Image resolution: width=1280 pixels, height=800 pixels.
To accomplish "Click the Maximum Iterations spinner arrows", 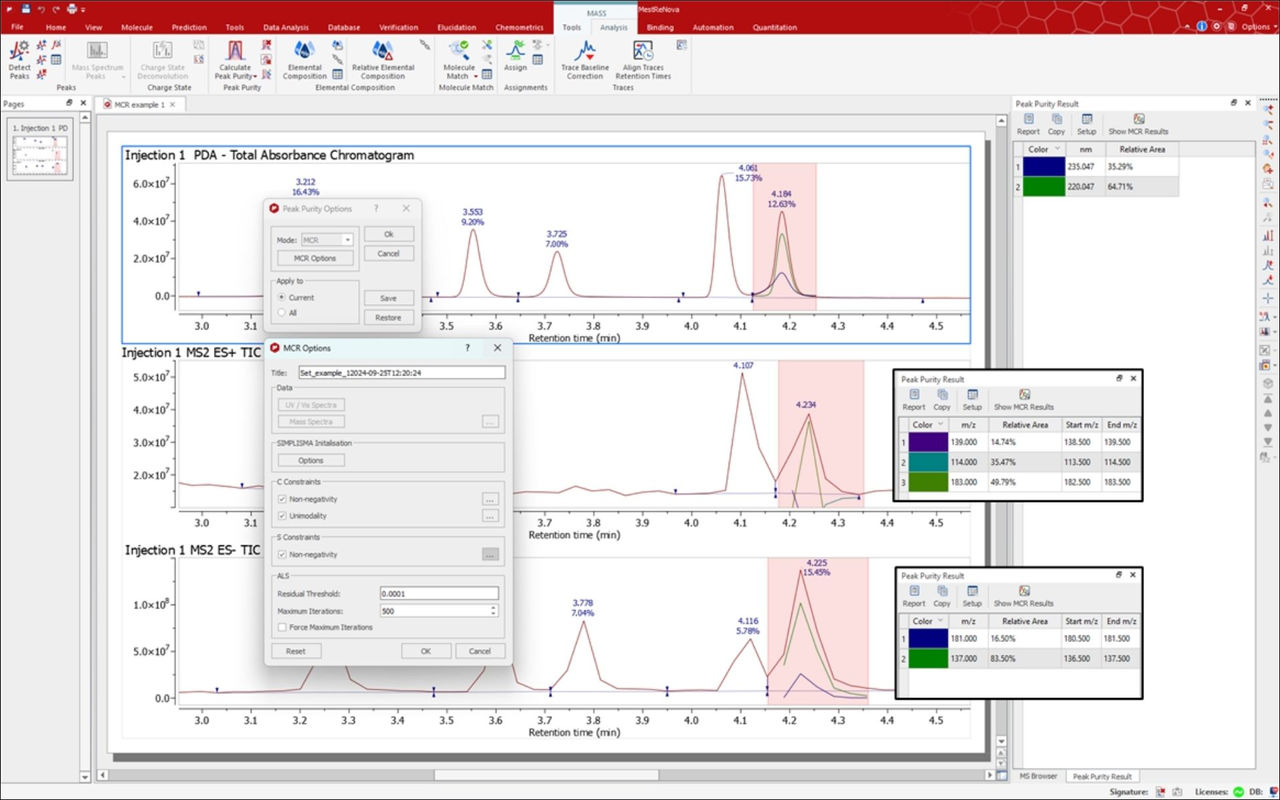I will (x=493, y=610).
